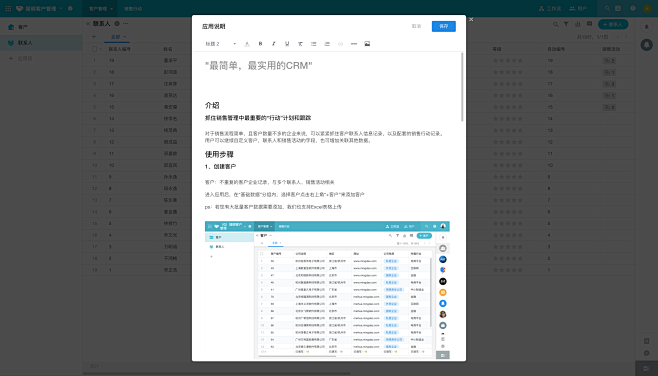Screen dimensions: 658x376
Task: Select 联系人 in the left sidebar
Action: click(x=41, y=43)
